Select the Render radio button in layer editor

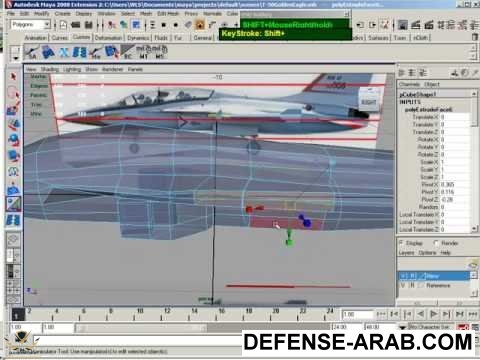[x=436, y=243]
